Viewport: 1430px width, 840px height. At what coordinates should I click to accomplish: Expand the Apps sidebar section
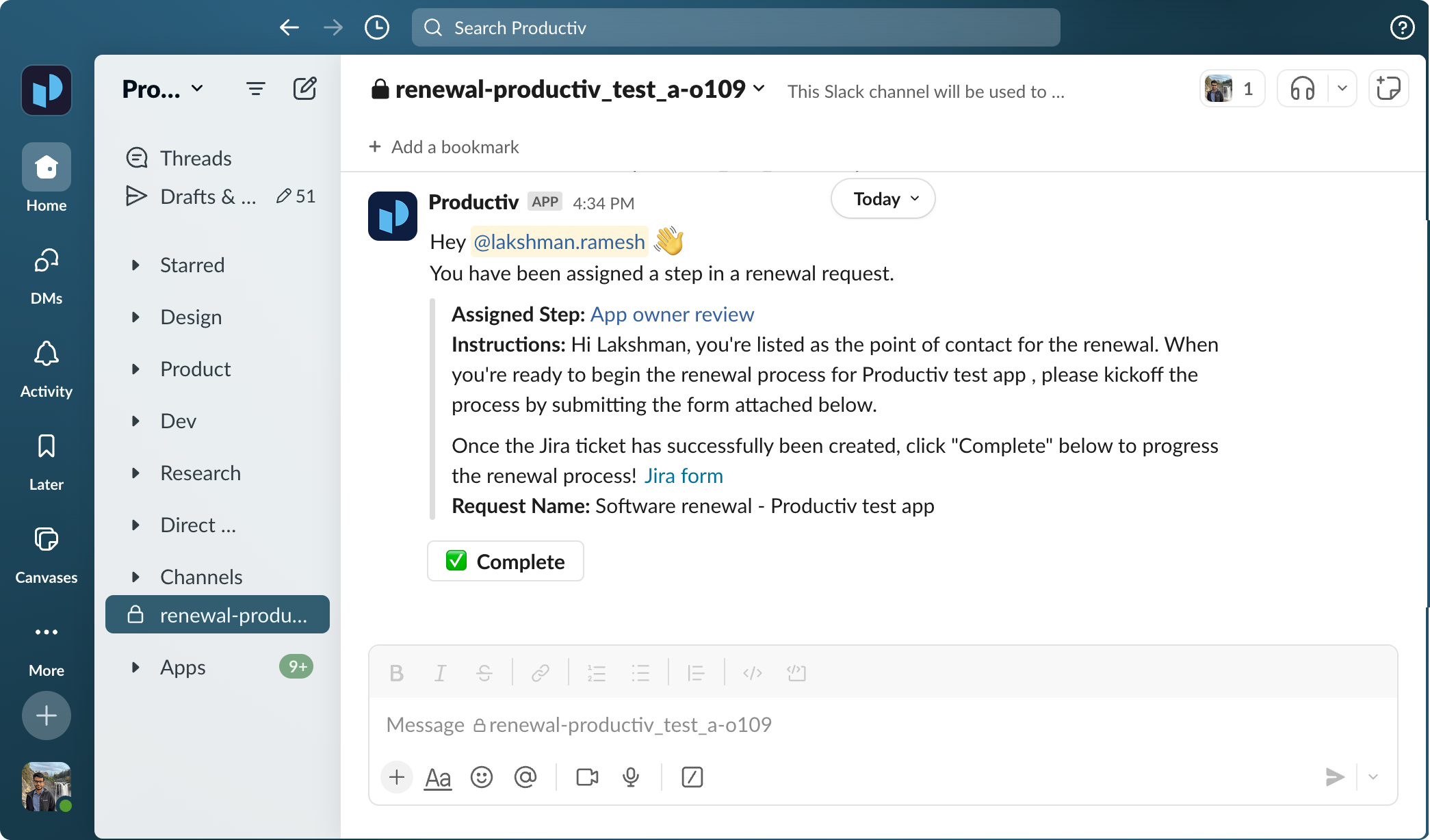[135, 668]
